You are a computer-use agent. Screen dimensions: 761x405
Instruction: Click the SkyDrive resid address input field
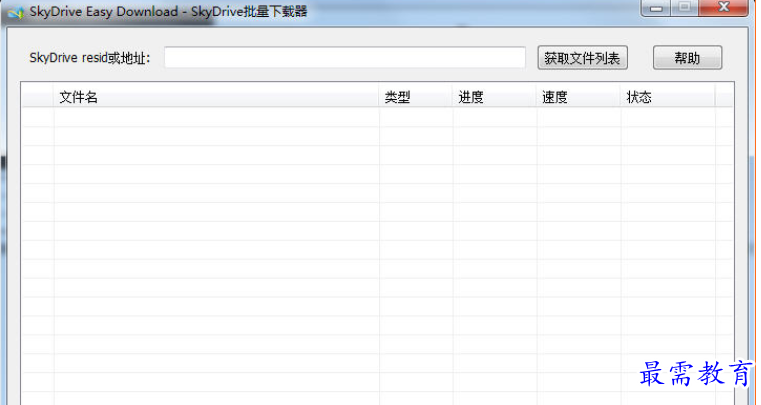[345, 58]
